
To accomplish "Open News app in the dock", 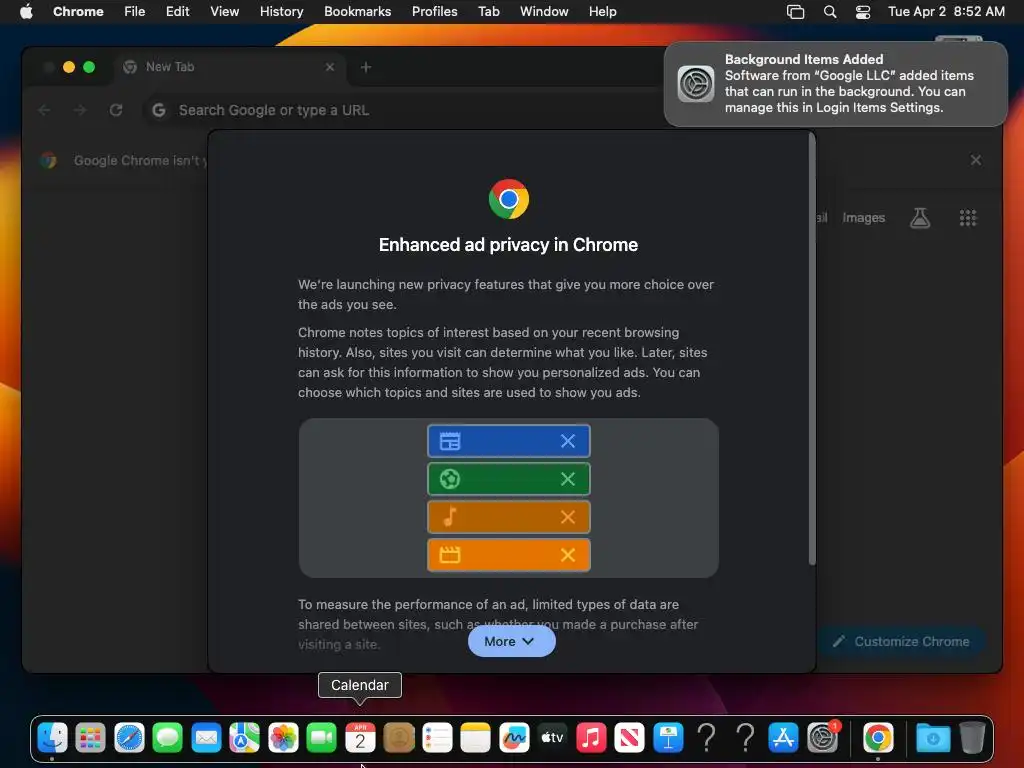I will 630,738.
